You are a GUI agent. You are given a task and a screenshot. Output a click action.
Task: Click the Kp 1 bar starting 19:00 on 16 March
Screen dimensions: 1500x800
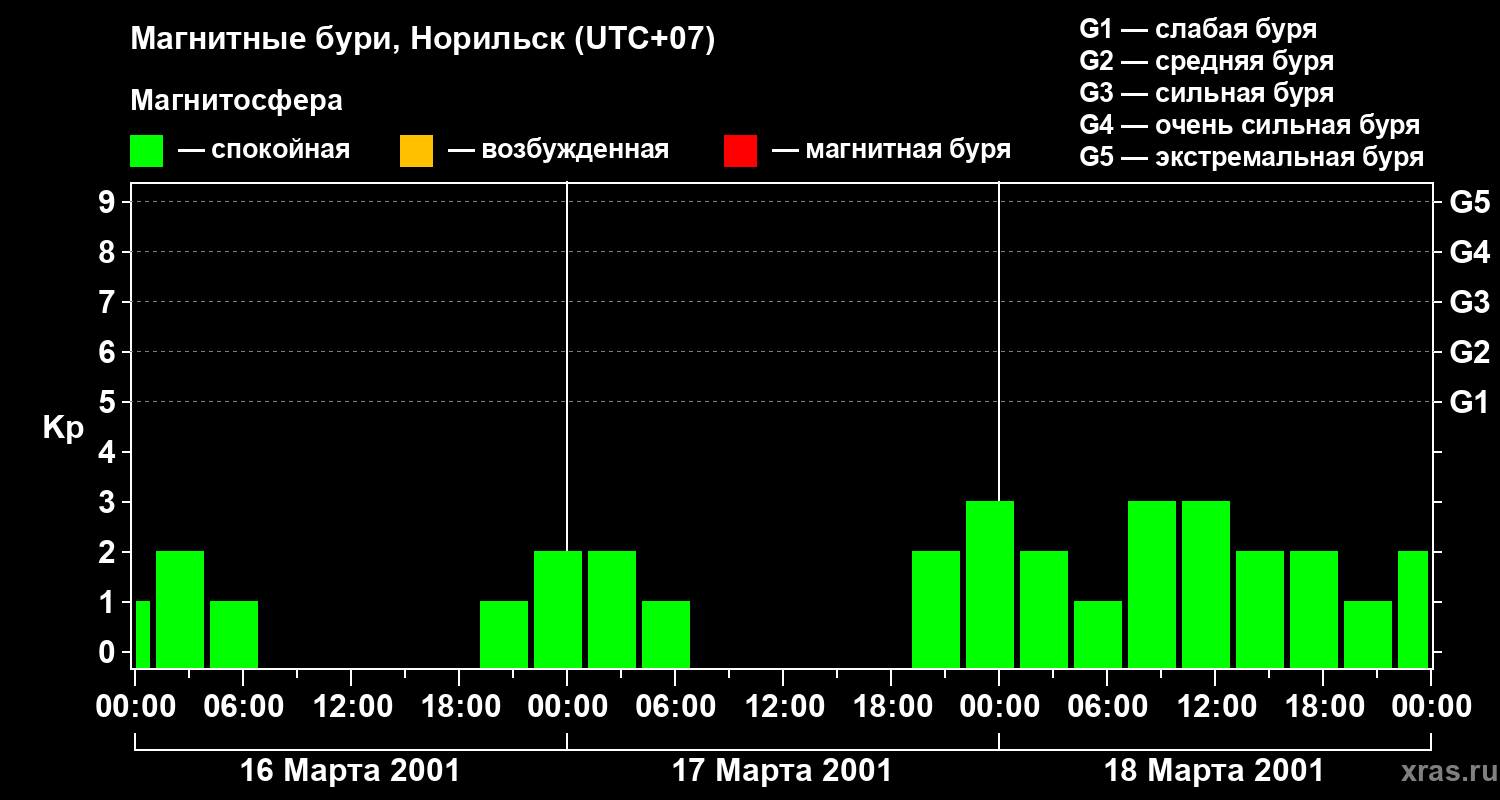click(x=504, y=634)
